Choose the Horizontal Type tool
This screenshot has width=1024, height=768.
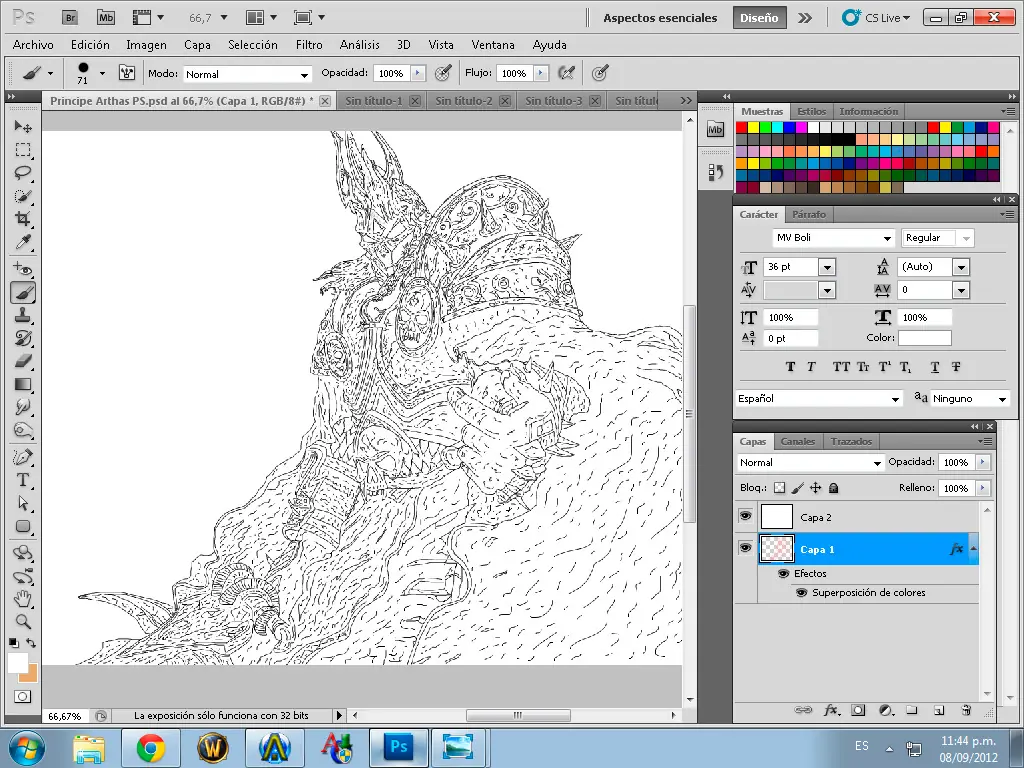pos(23,480)
